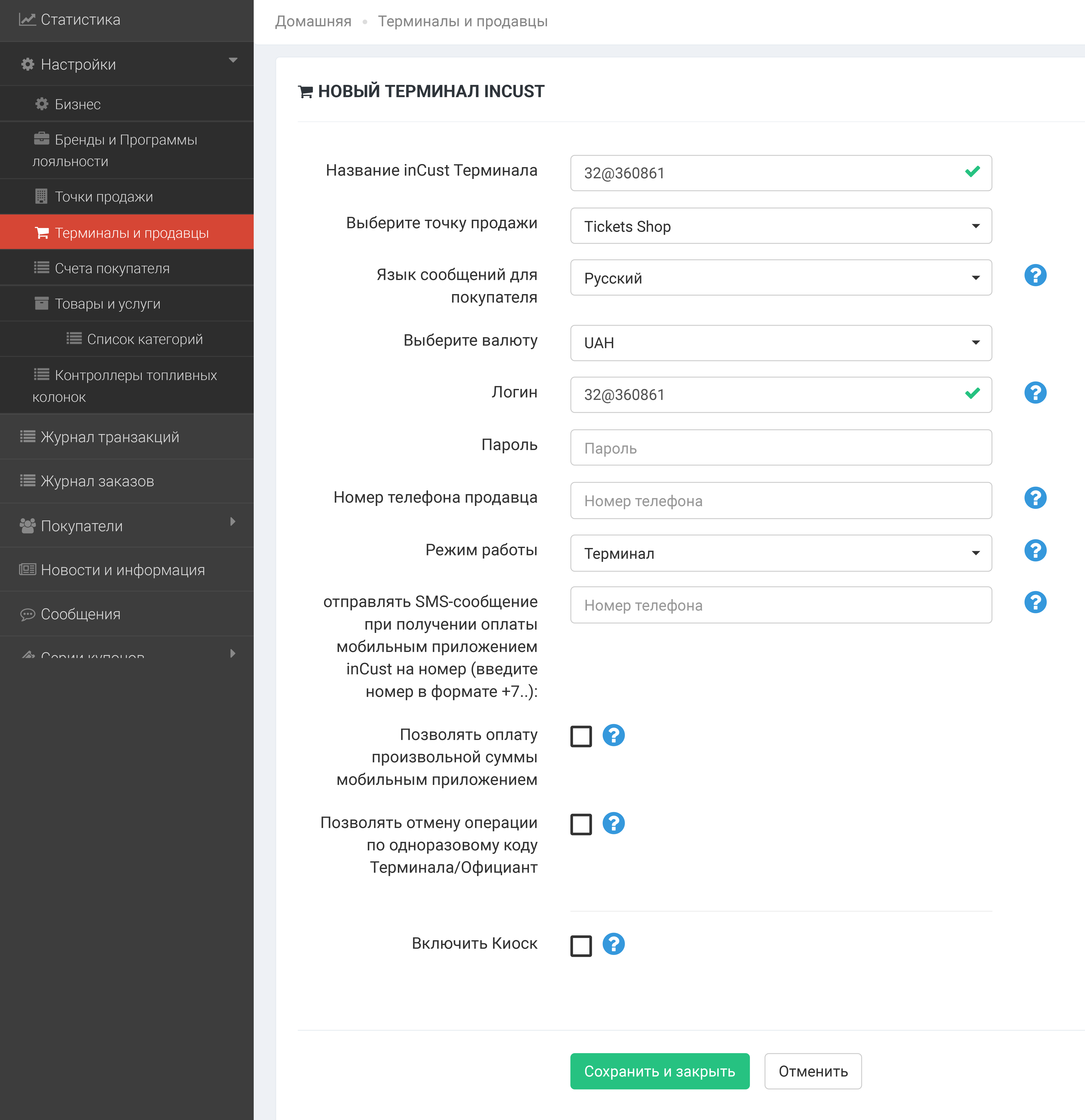Enable Позволять отмену операции по одноразовому коду
Screen dimensions: 1085x1120
(x=581, y=825)
